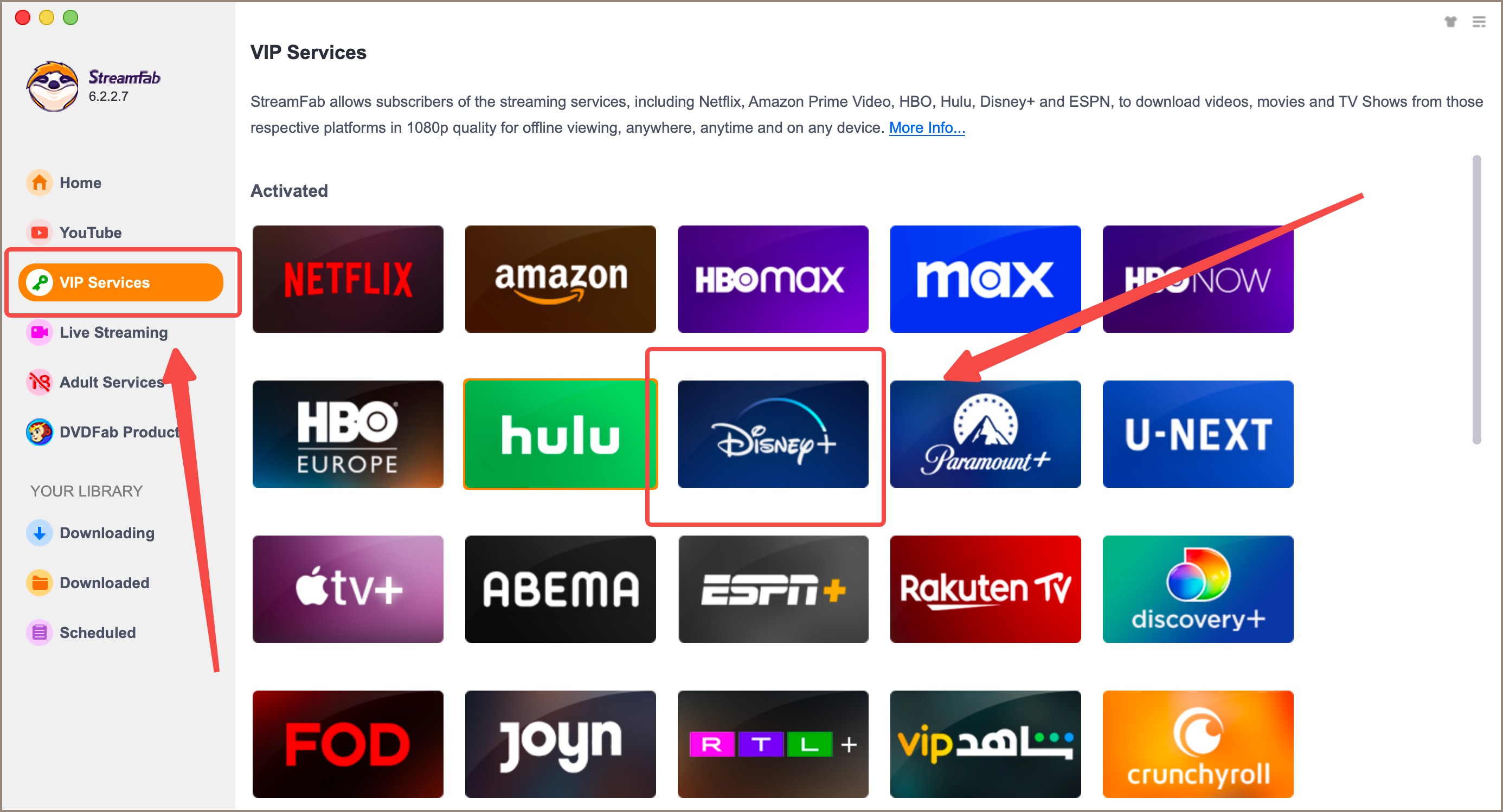Click the StreamFab 6.2.2.7 version text
This screenshot has width=1503, height=812.
point(108,96)
